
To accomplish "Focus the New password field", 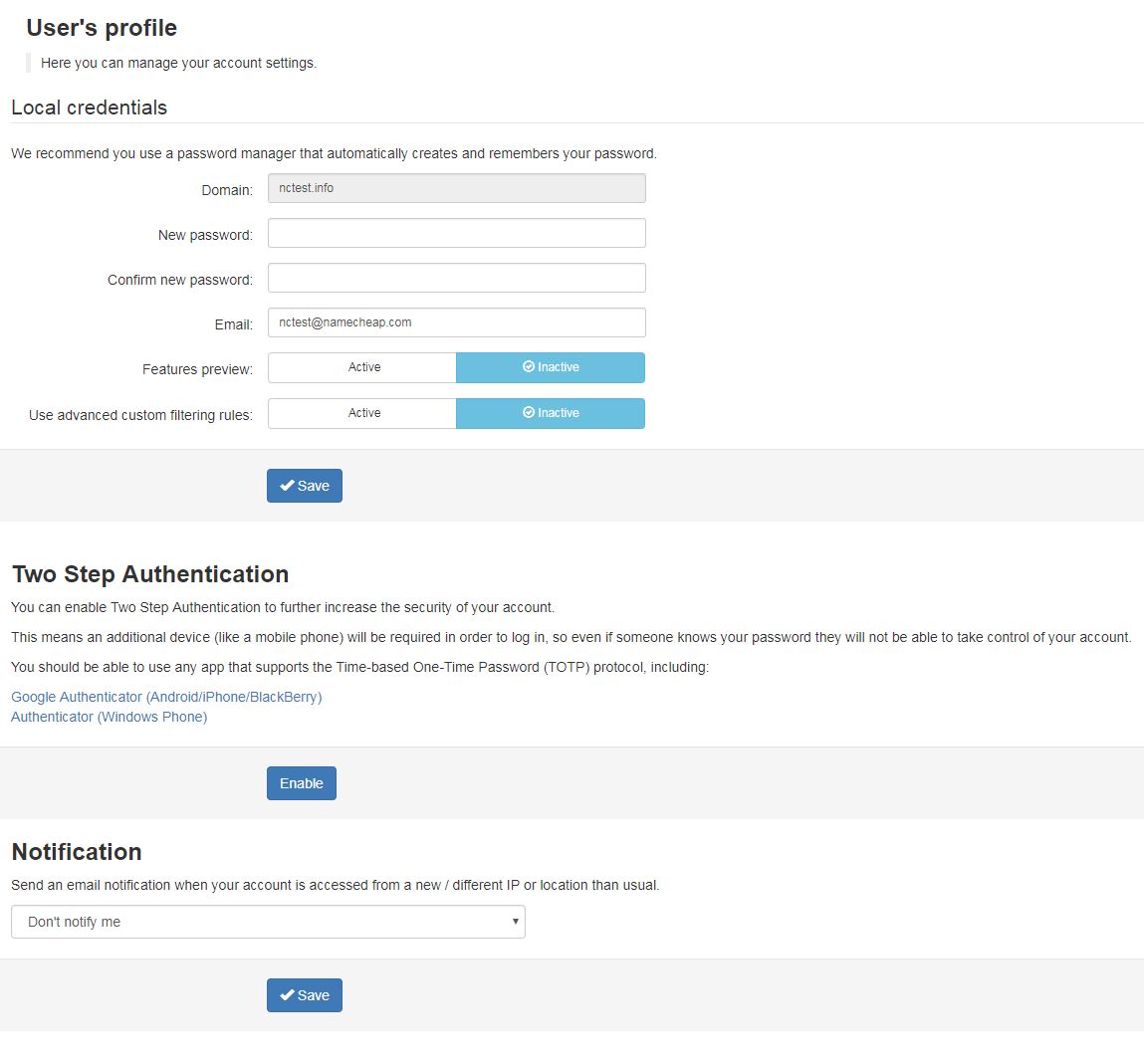I will [x=457, y=233].
